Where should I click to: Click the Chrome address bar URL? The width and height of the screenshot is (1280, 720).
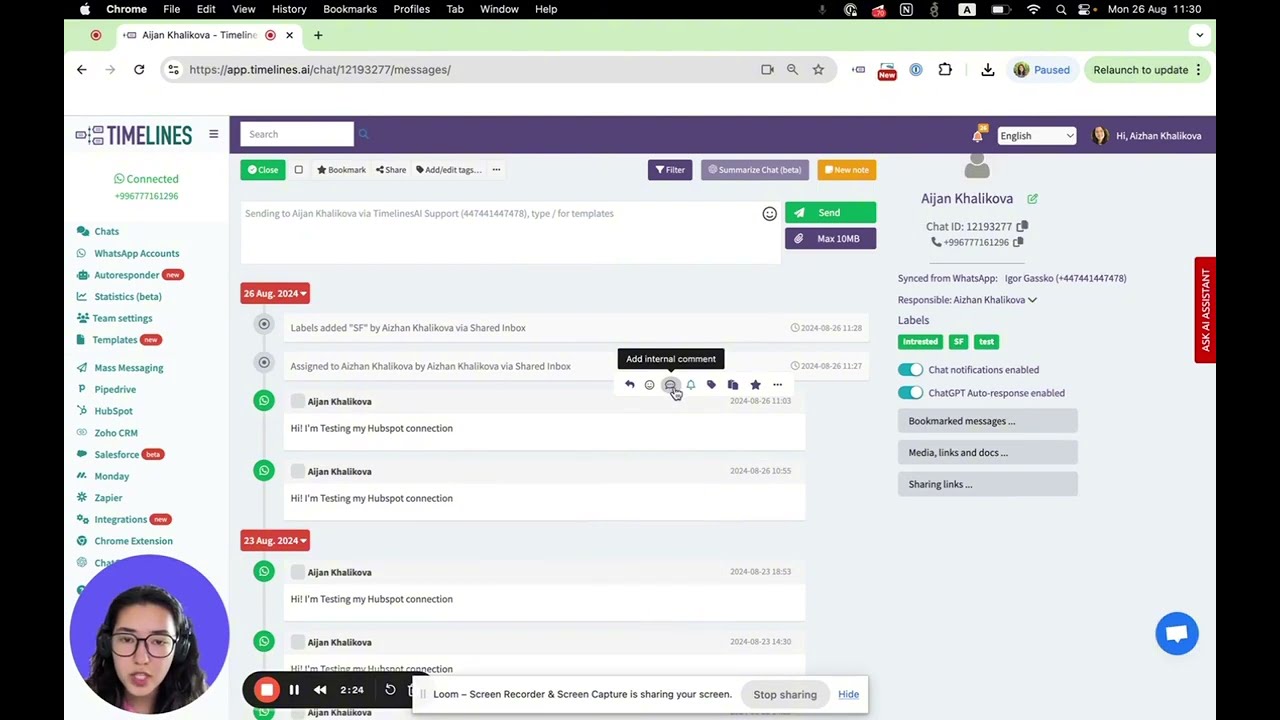tap(320, 70)
